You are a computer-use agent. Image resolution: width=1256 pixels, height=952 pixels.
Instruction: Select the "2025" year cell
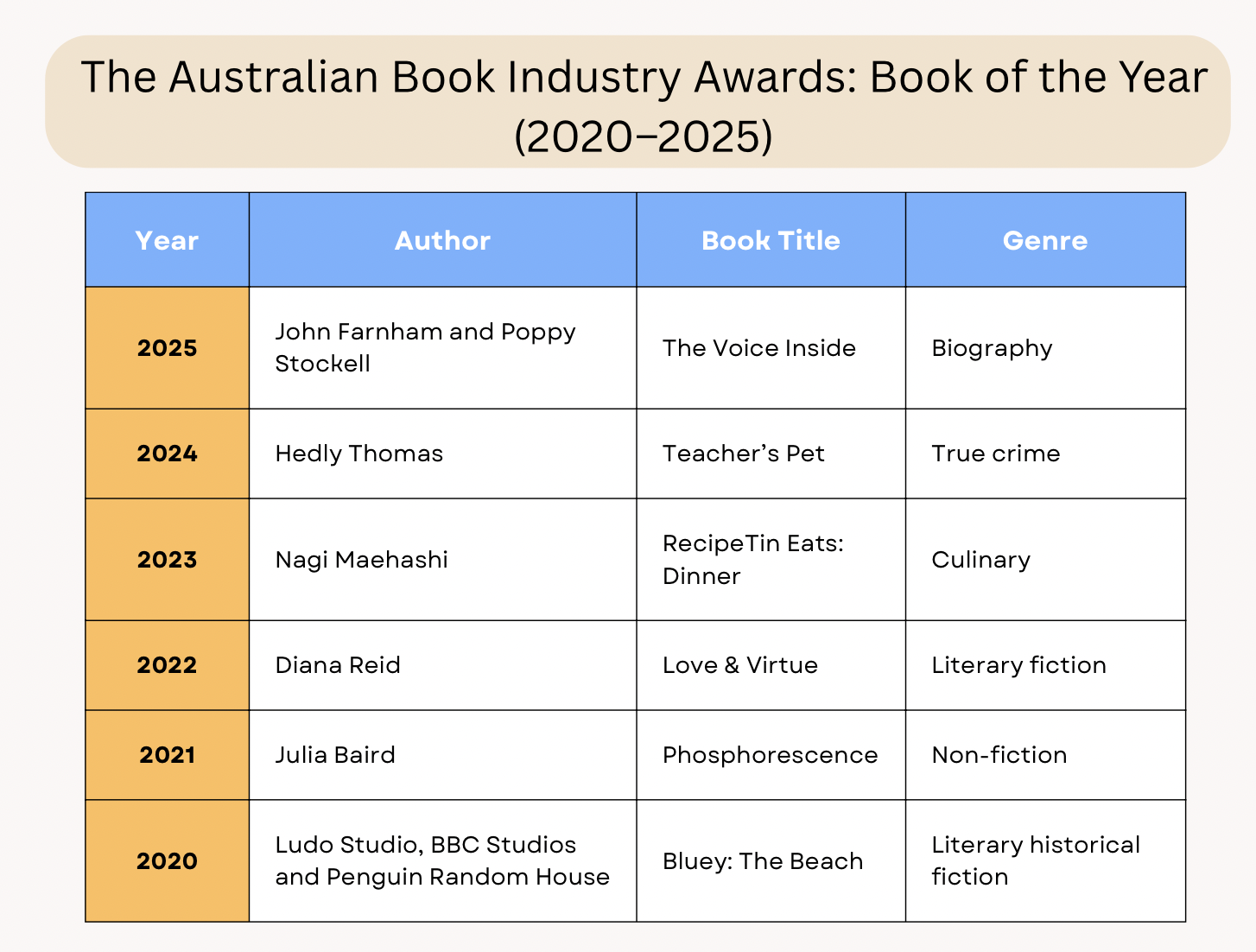[x=167, y=348]
